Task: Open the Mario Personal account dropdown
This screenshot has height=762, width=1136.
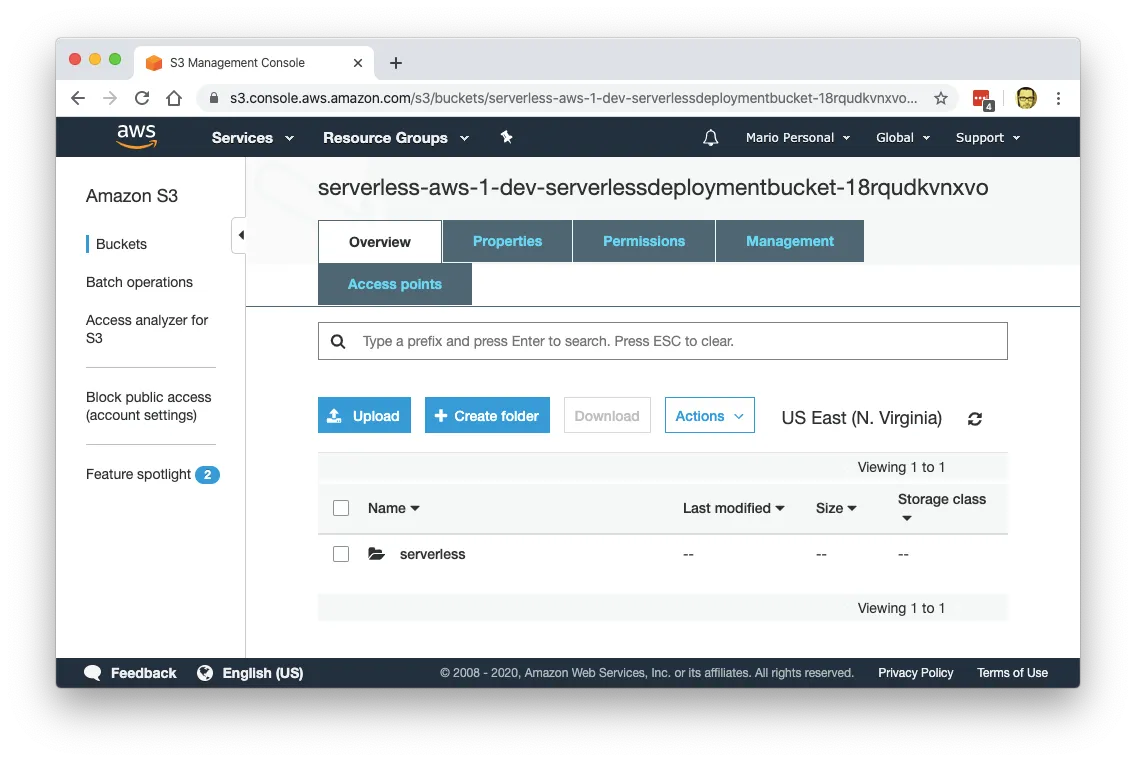Action: coord(798,138)
